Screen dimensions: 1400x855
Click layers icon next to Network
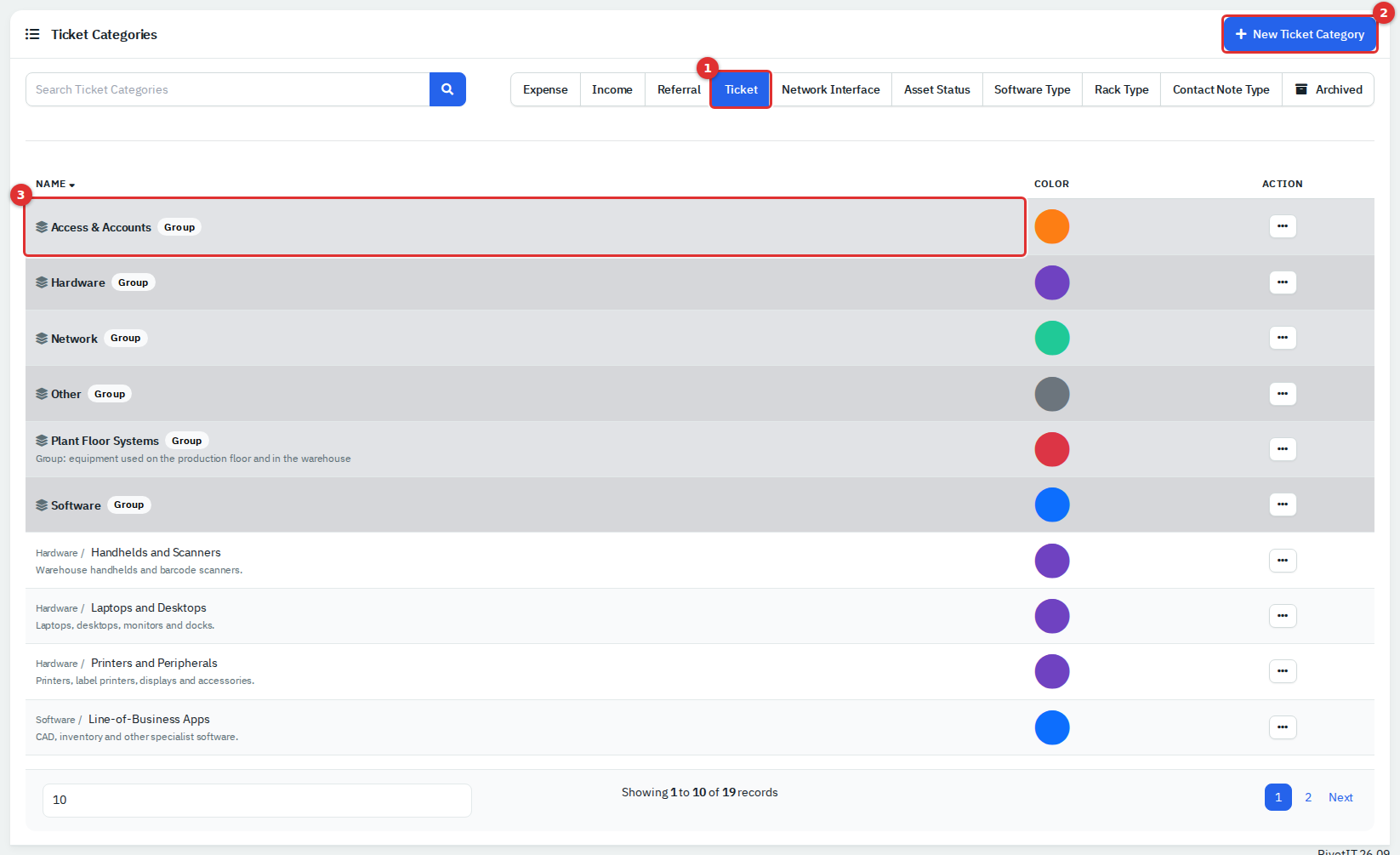[x=42, y=339]
